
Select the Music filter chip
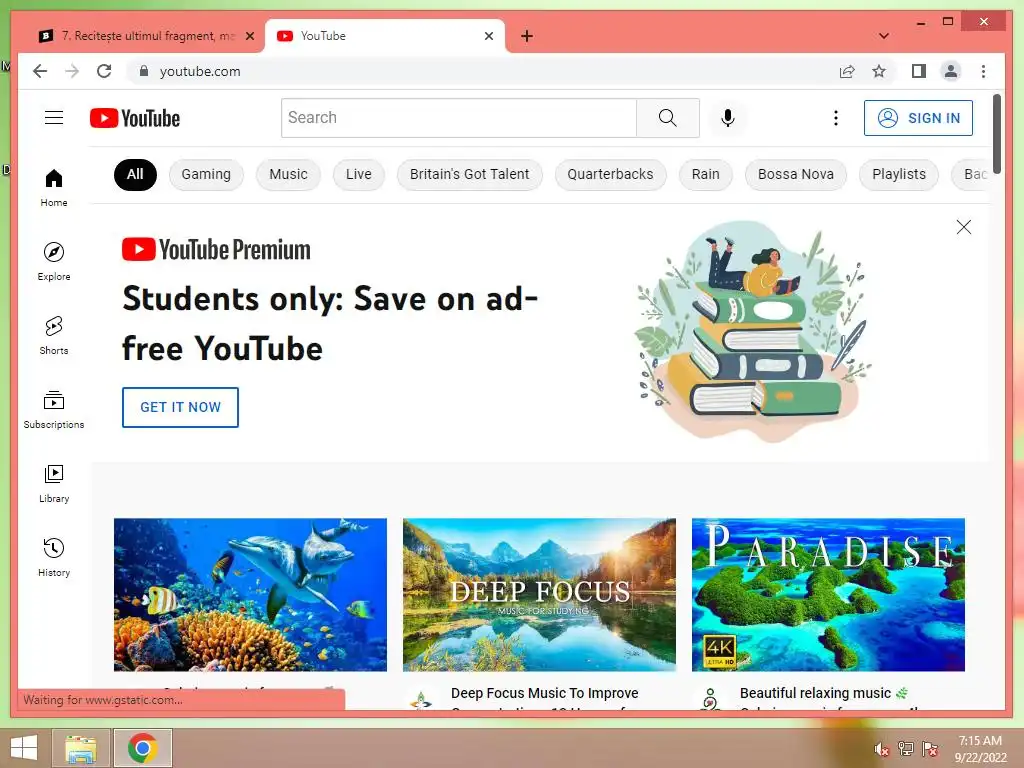point(289,174)
